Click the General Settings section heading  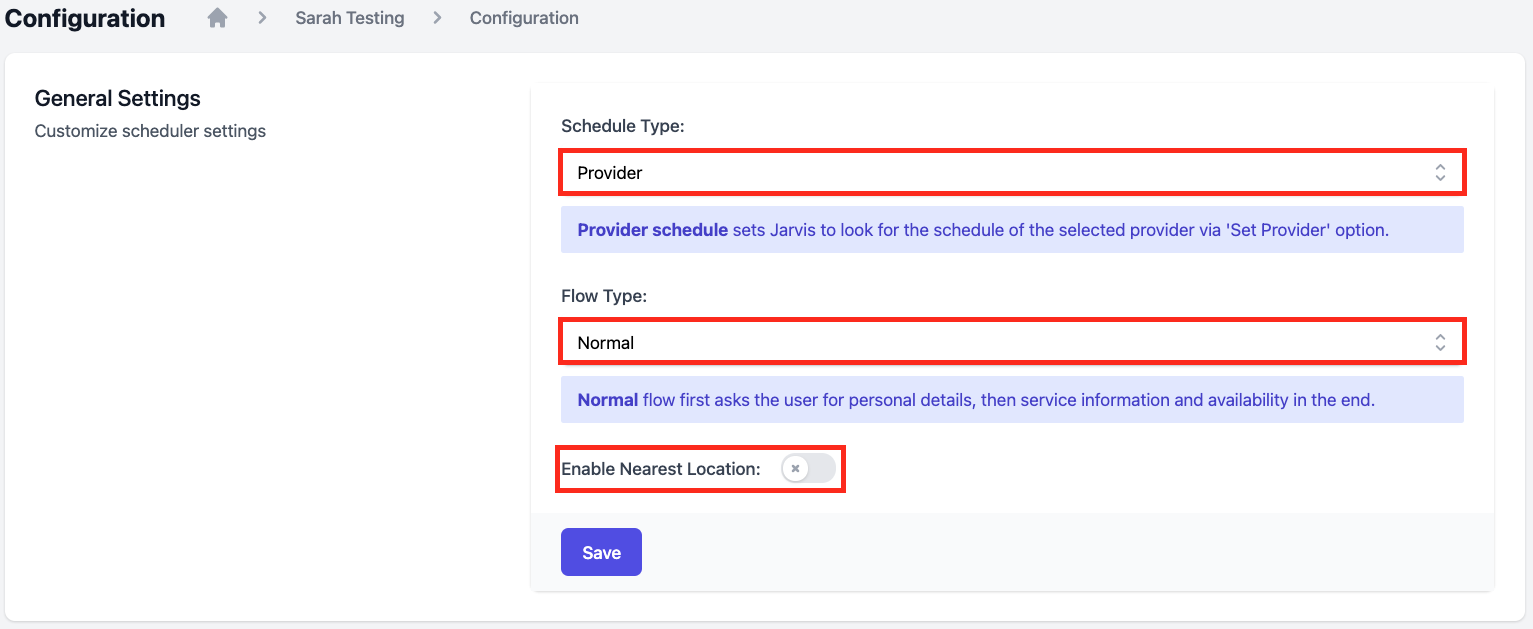click(x=118, y=98)
